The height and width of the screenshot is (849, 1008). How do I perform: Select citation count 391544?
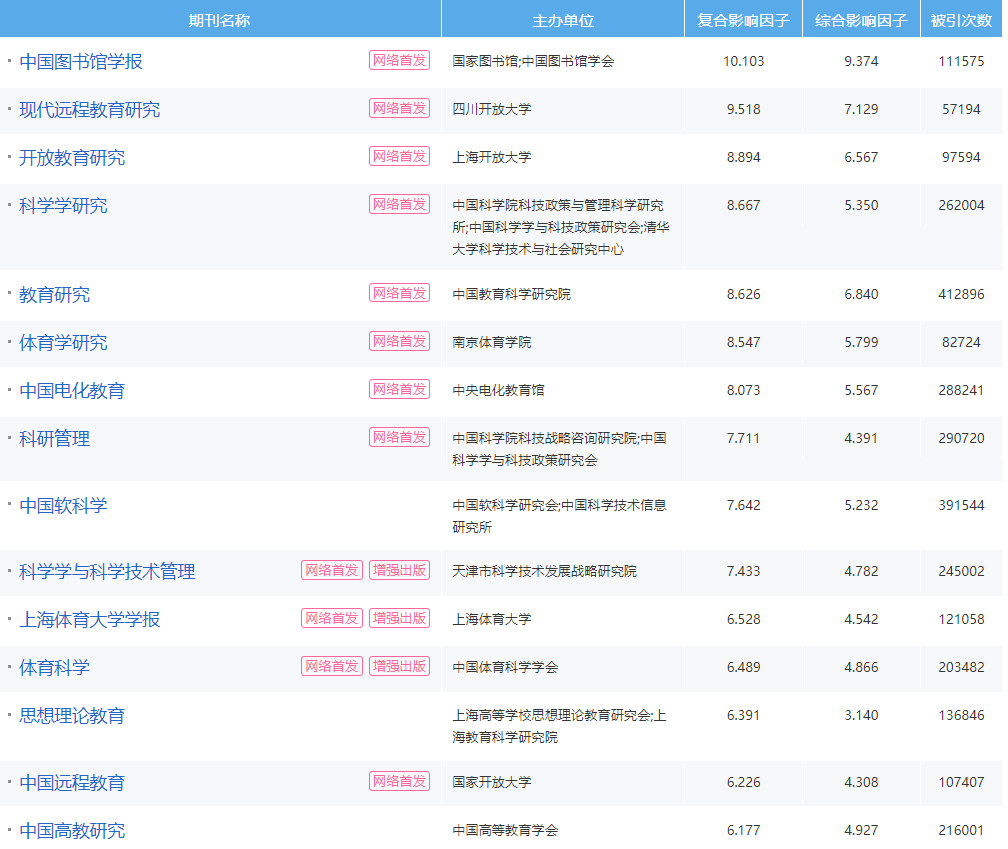point(962,505)
